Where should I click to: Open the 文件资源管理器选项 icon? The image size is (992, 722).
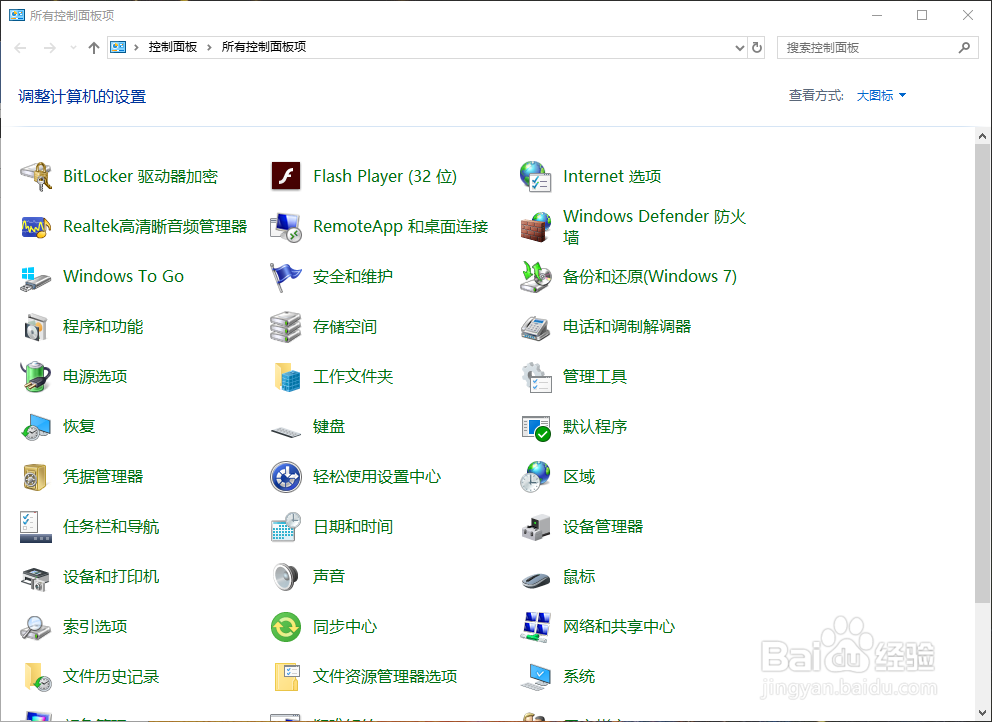tap(286, 677)
